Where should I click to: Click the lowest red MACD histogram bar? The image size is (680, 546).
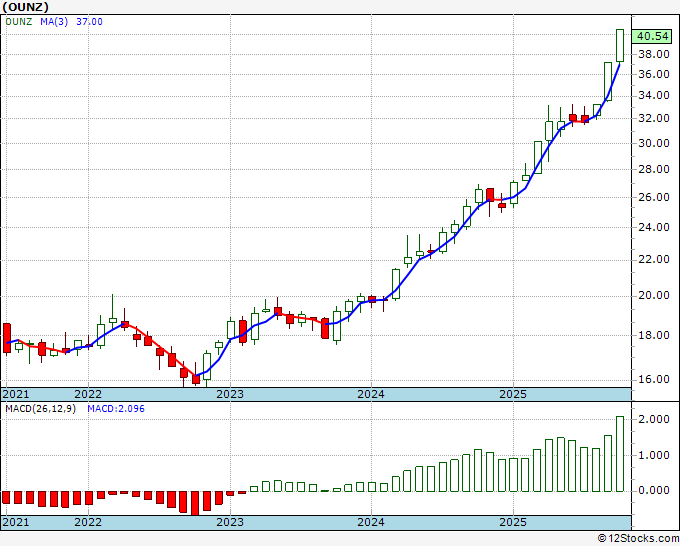pyautogui.click(x=195, y=503)
